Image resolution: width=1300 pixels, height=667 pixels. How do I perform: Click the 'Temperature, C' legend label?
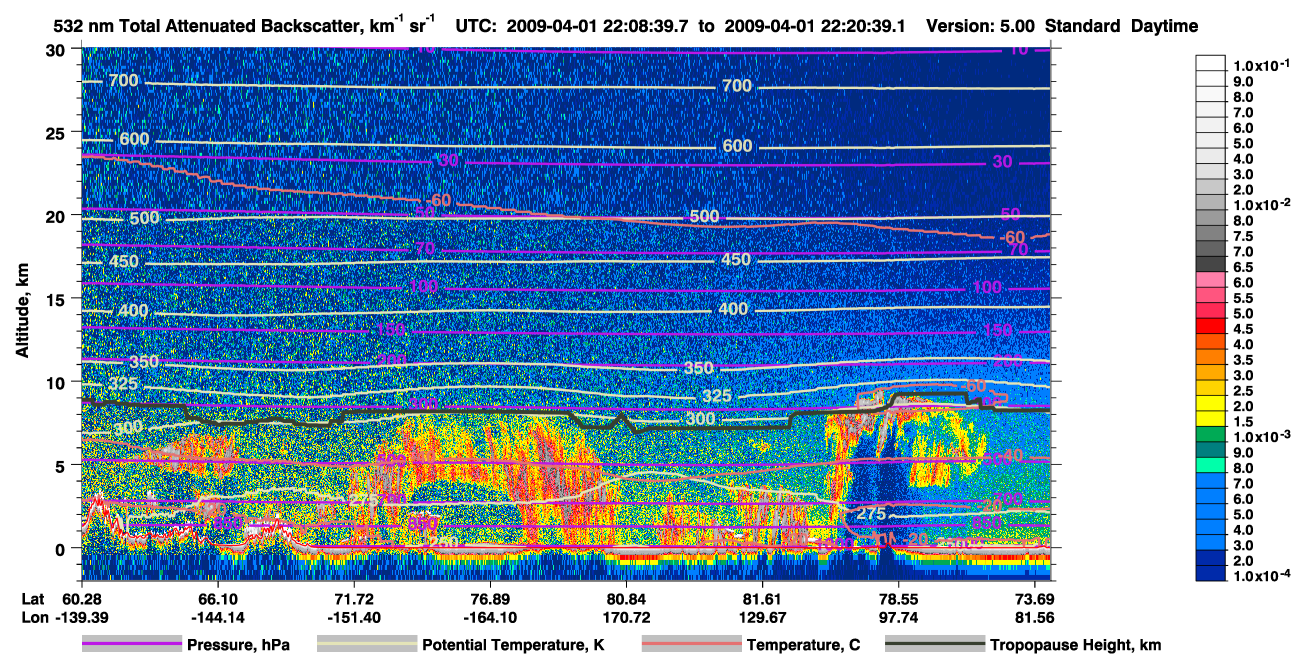804,646
